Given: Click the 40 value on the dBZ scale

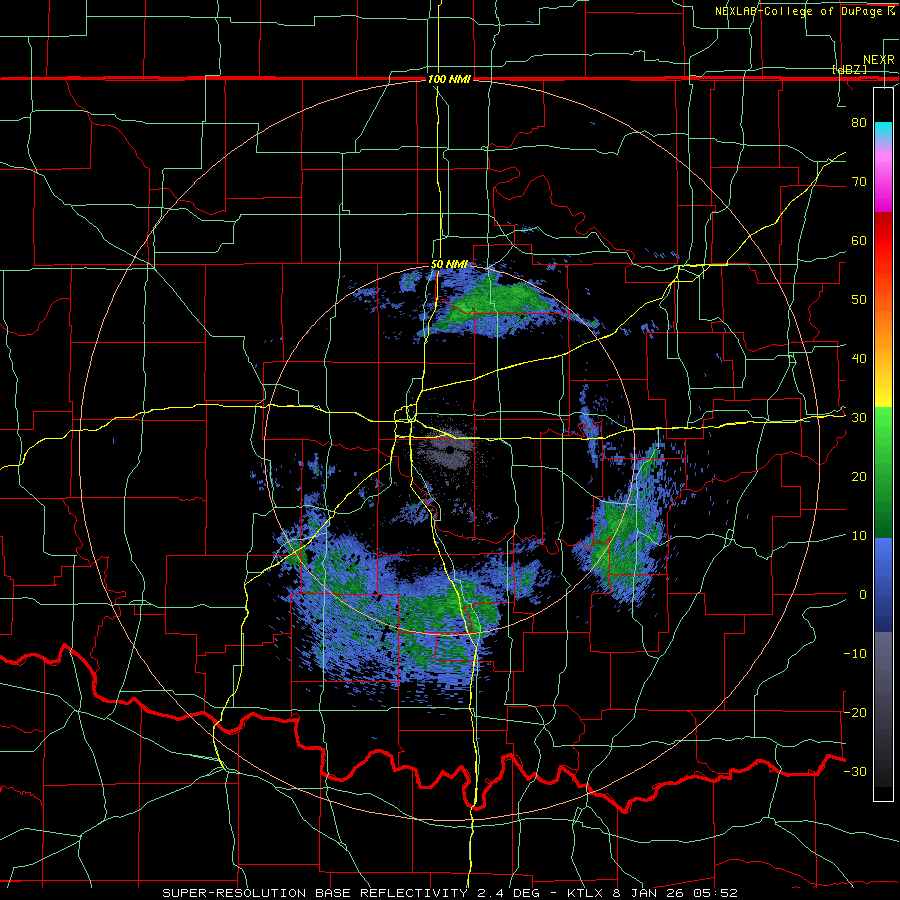Looking at the screenshot, I should [859, 359].
